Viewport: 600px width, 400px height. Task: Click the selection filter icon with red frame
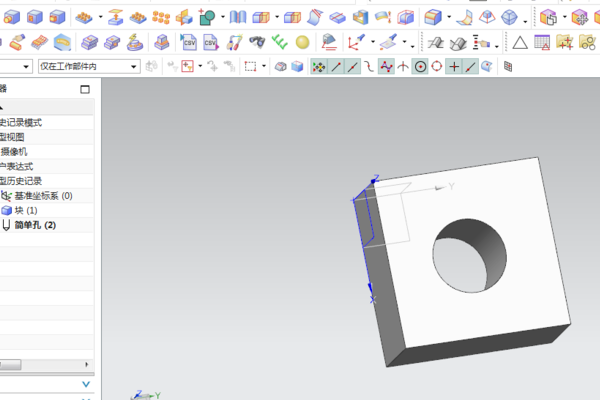(x=188, y=67)
